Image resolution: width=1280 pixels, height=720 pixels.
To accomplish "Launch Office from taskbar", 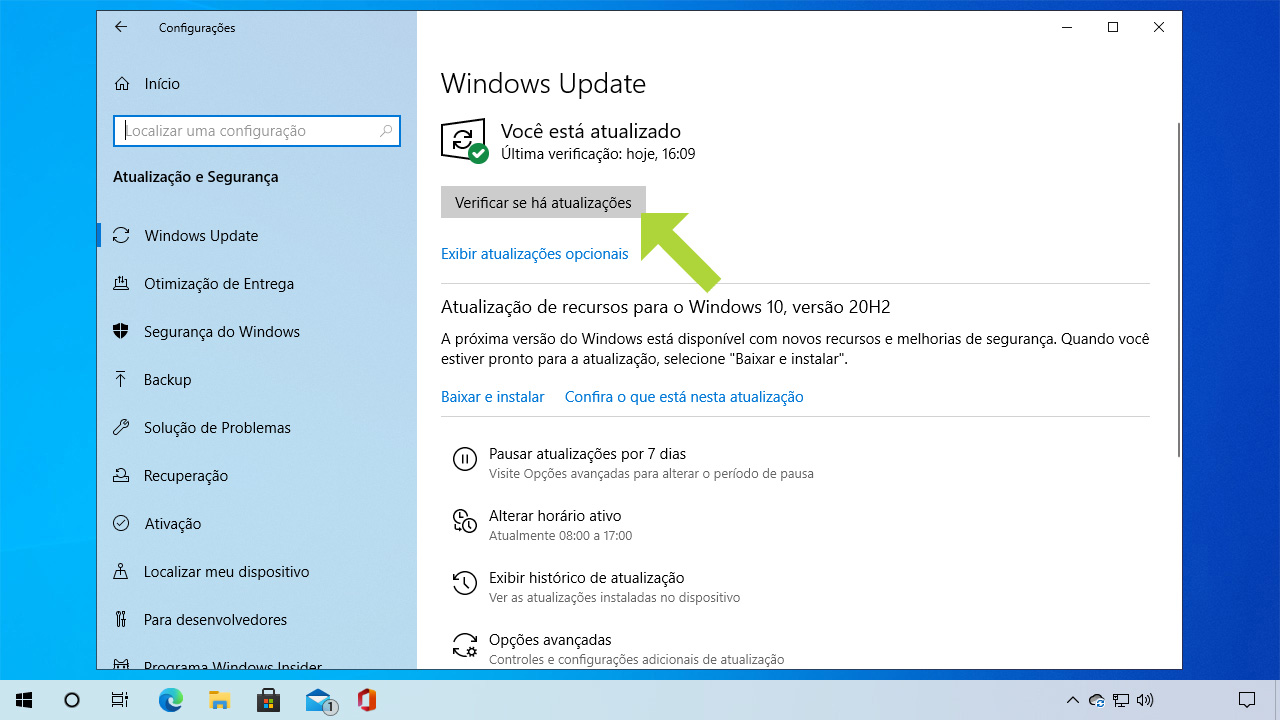I will click(x=367, y=700).
